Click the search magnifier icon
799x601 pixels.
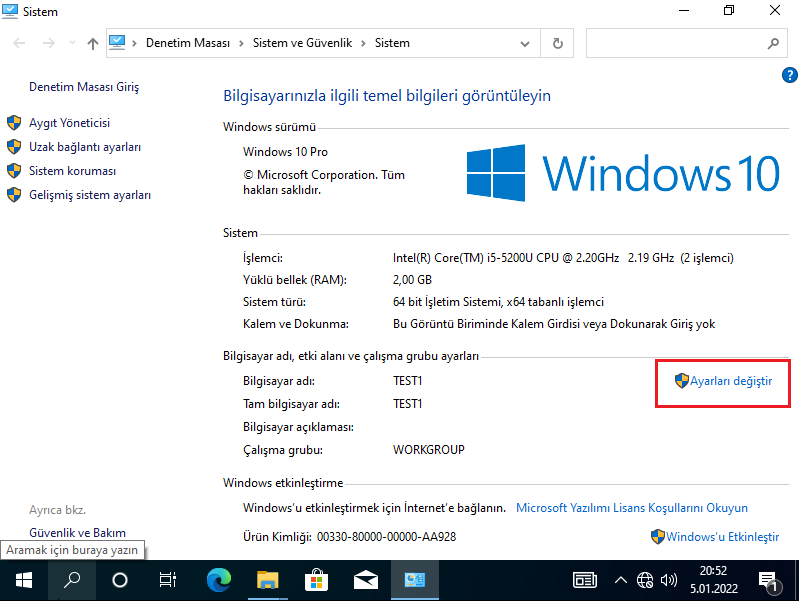coord(773,43)
